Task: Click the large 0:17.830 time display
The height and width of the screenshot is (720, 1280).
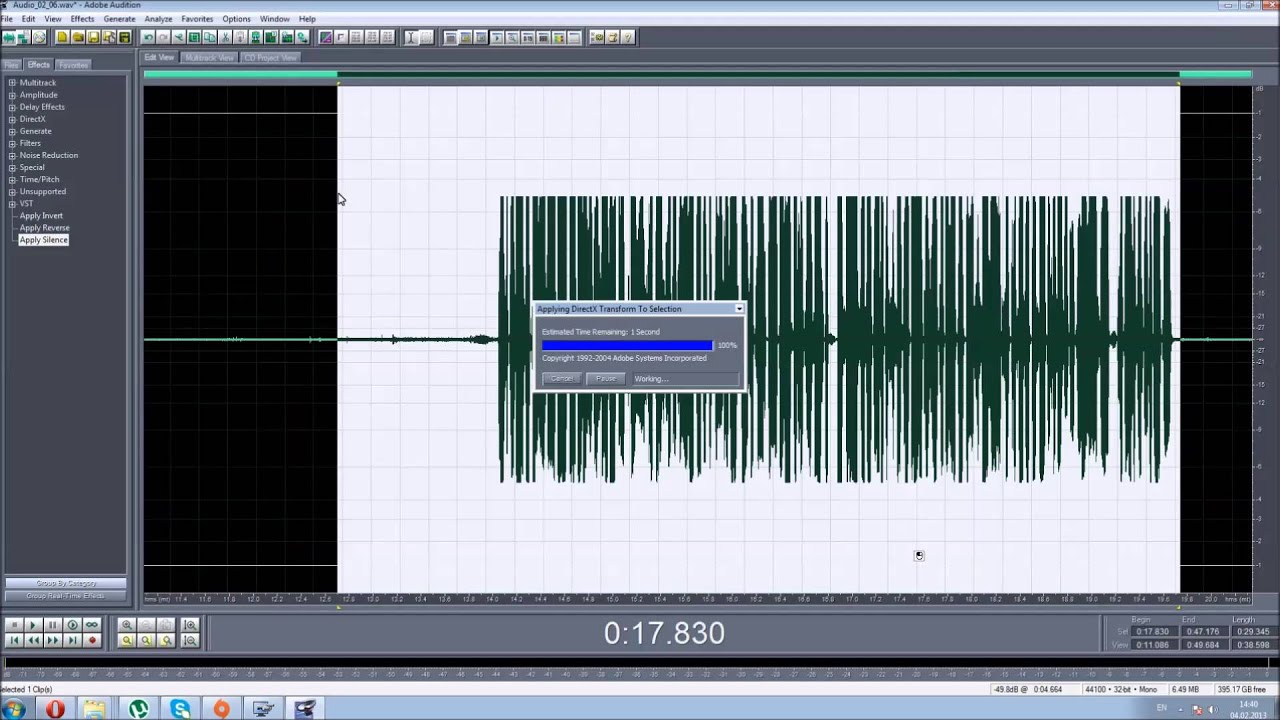Action: (x=664, y=633)
